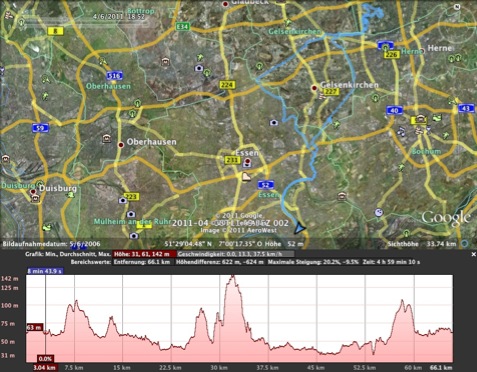Click the Essen city placemark dot
477x372 pixels.
(248, 161)
